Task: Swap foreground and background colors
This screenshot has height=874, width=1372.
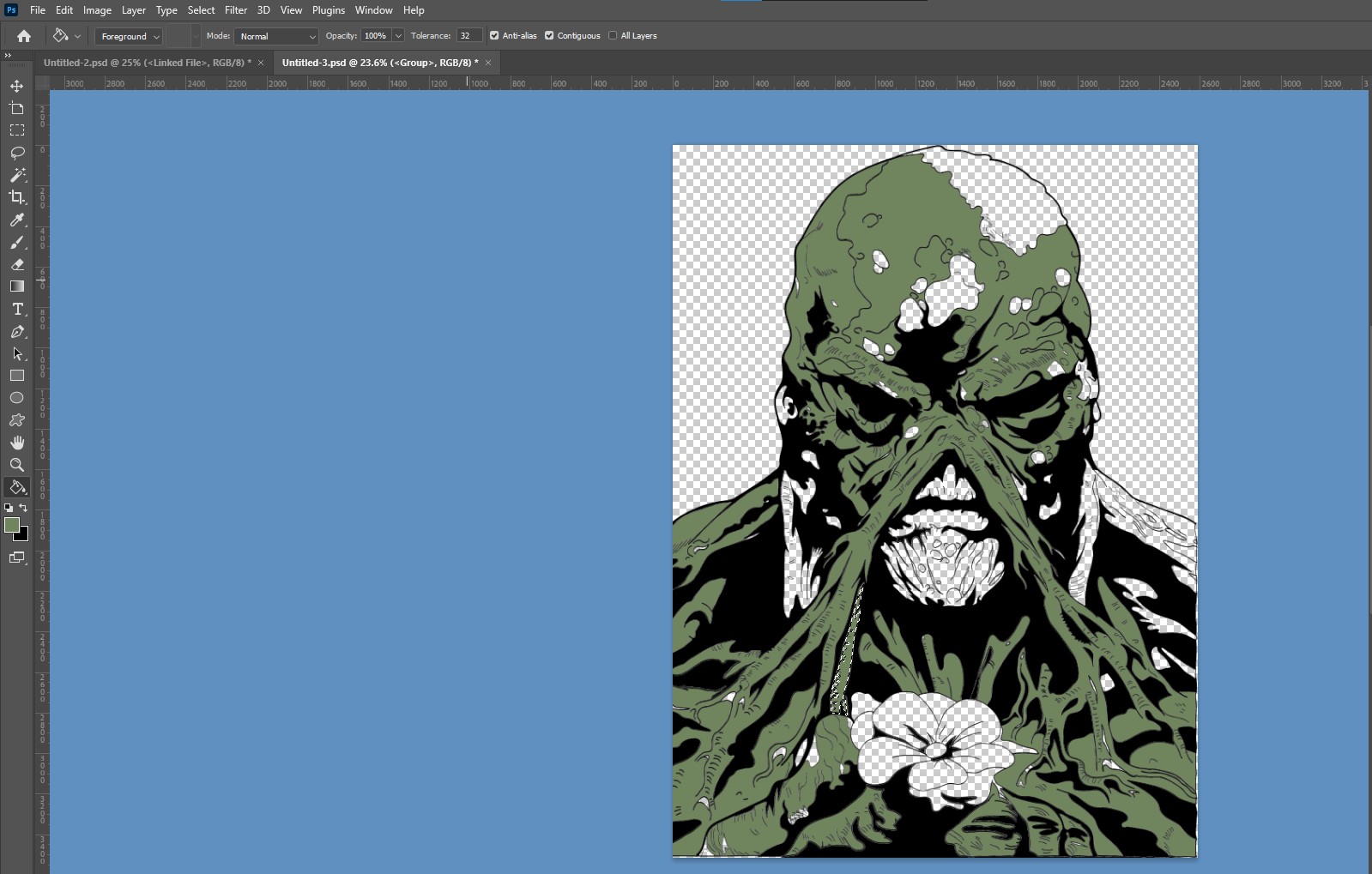Action: pyautogui.click(x=23, y=508)
